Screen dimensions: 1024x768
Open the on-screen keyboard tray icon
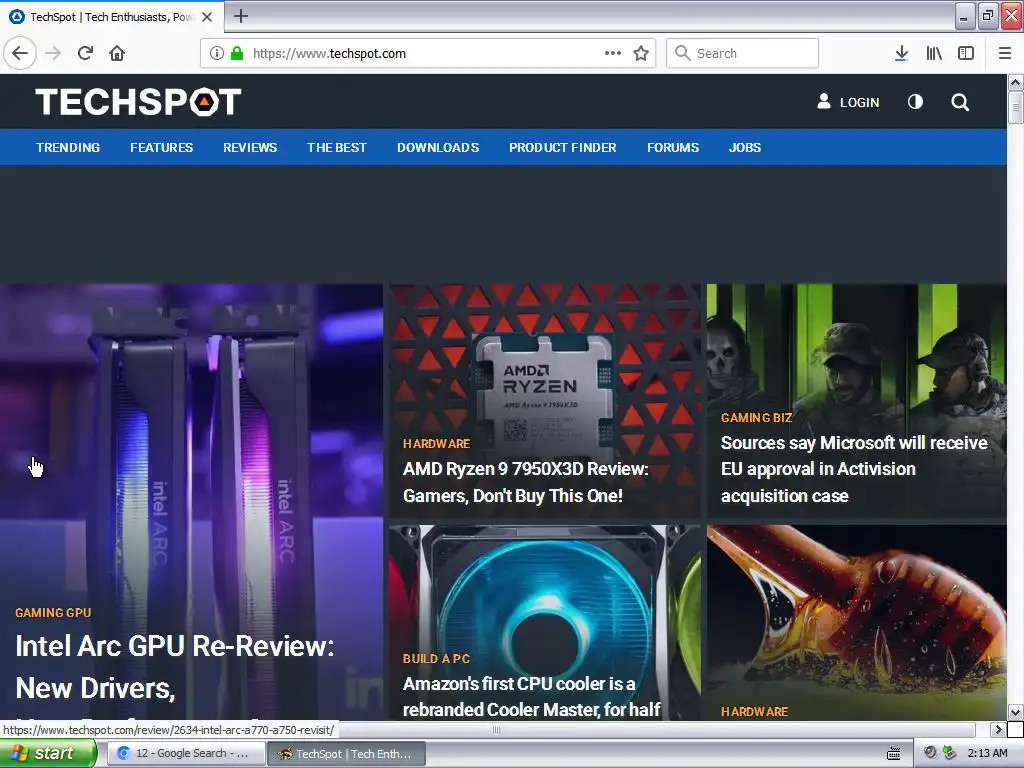click(x=893, y=754)
